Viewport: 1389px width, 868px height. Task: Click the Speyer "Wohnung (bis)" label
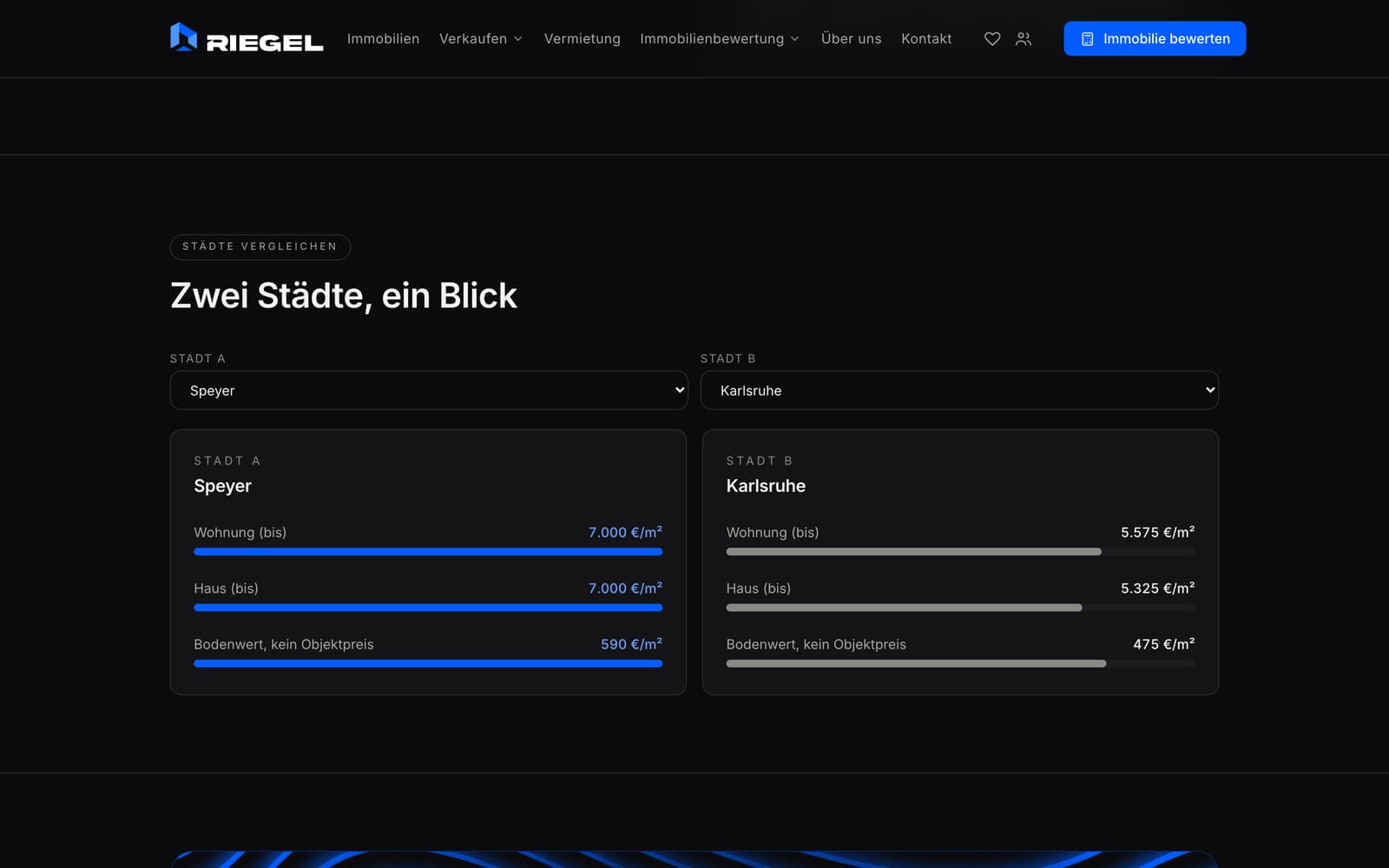tap(240, 532)
